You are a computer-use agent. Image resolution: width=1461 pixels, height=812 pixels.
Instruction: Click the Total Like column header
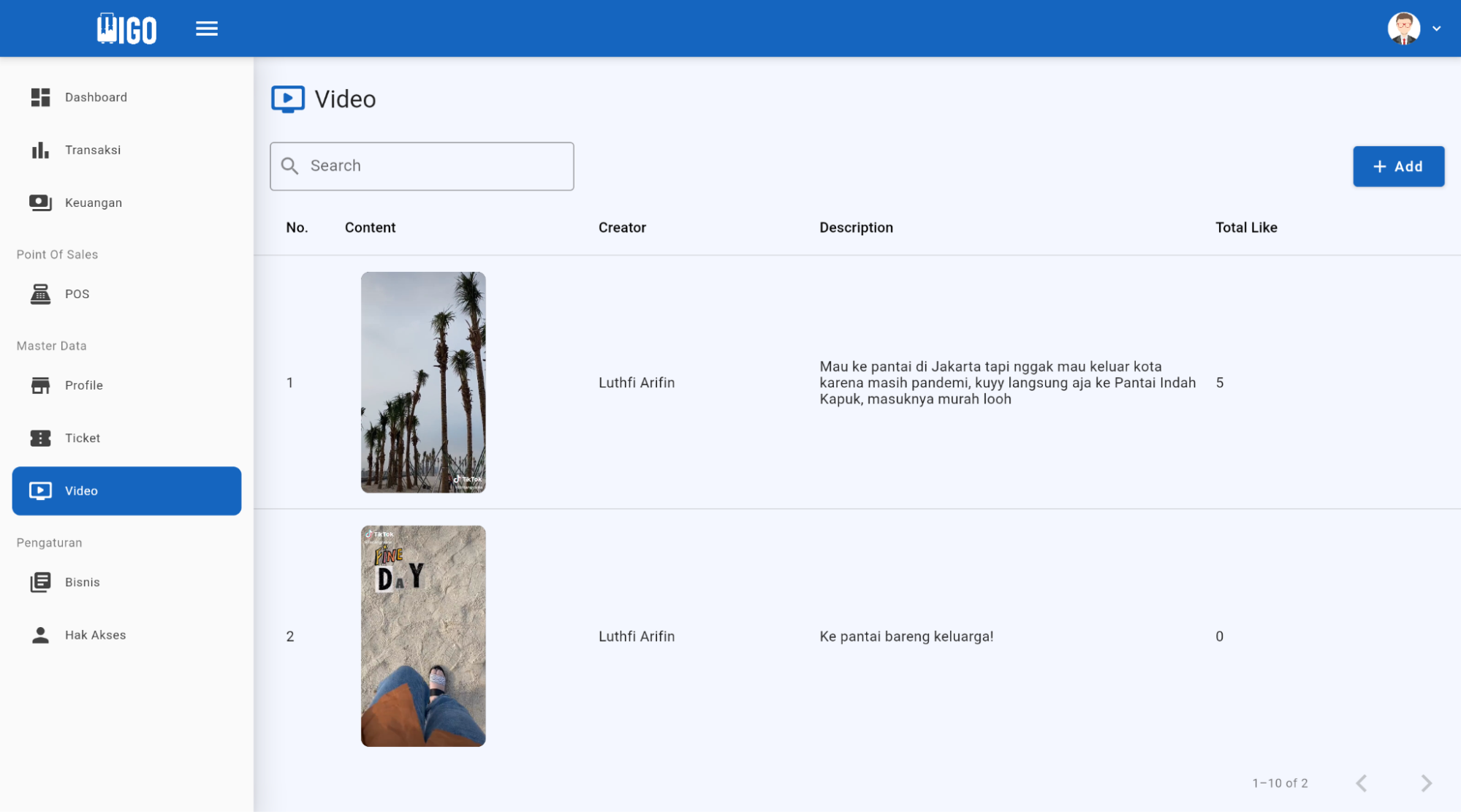pos(1245,227)
